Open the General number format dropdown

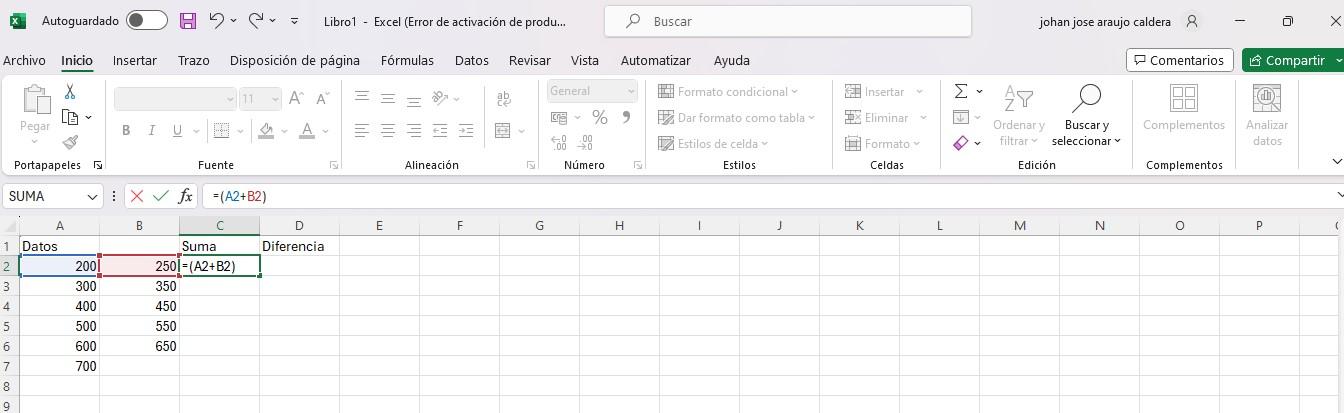[x=592, y=91]
